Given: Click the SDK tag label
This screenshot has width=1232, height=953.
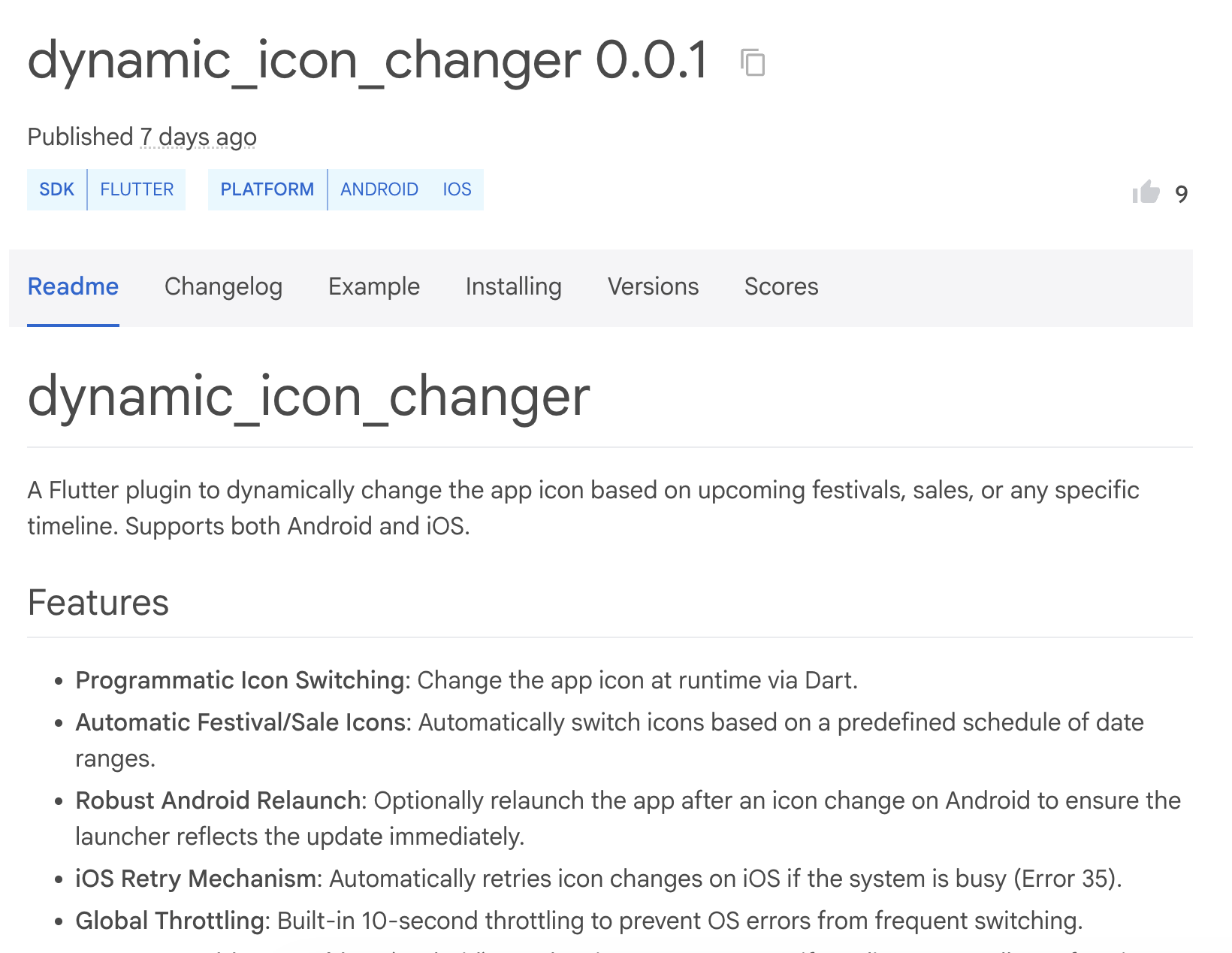Looking at the screenshot, I should pyautogui.click(x=57, y=189).
